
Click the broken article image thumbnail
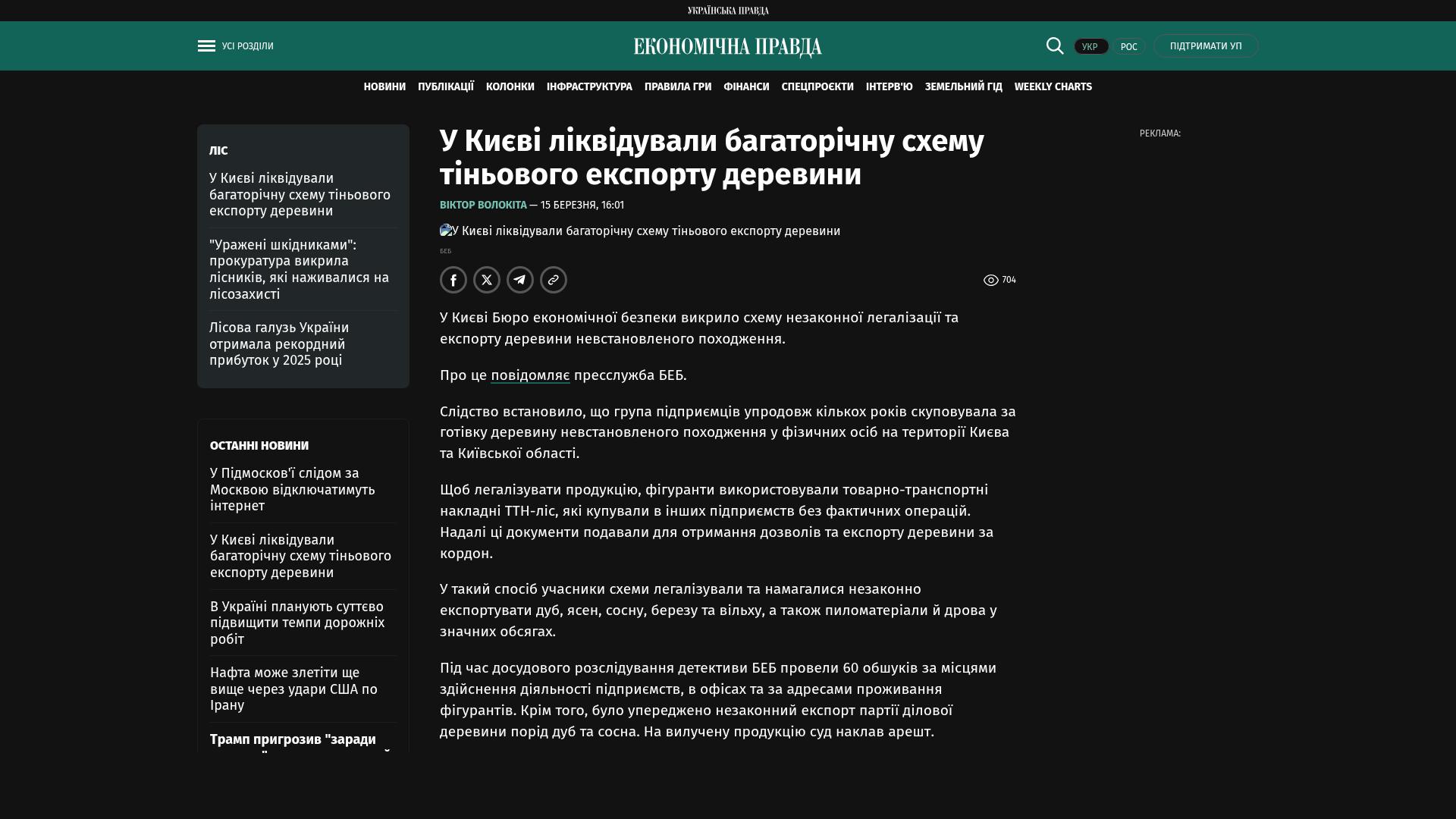point(447,231)
